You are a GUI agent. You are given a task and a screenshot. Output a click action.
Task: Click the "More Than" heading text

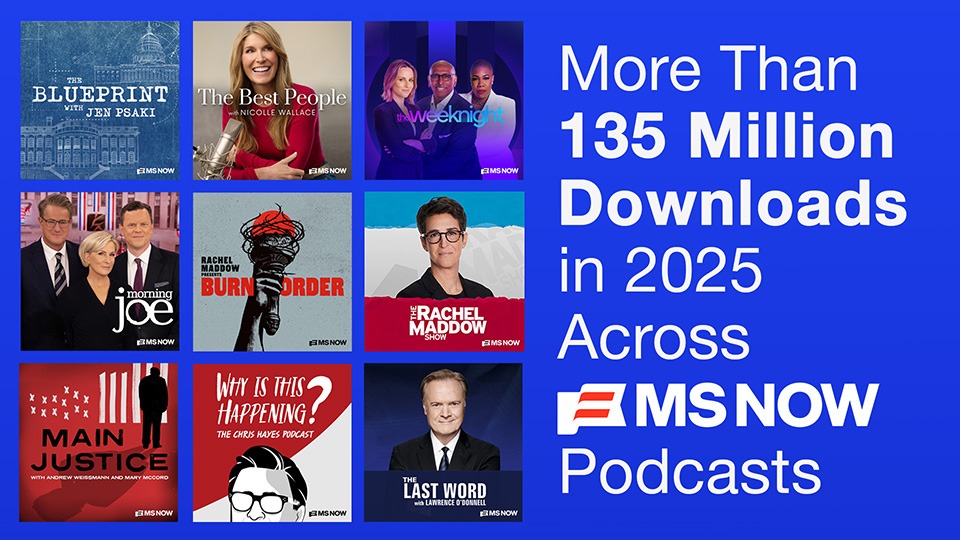tap(708, 74)
